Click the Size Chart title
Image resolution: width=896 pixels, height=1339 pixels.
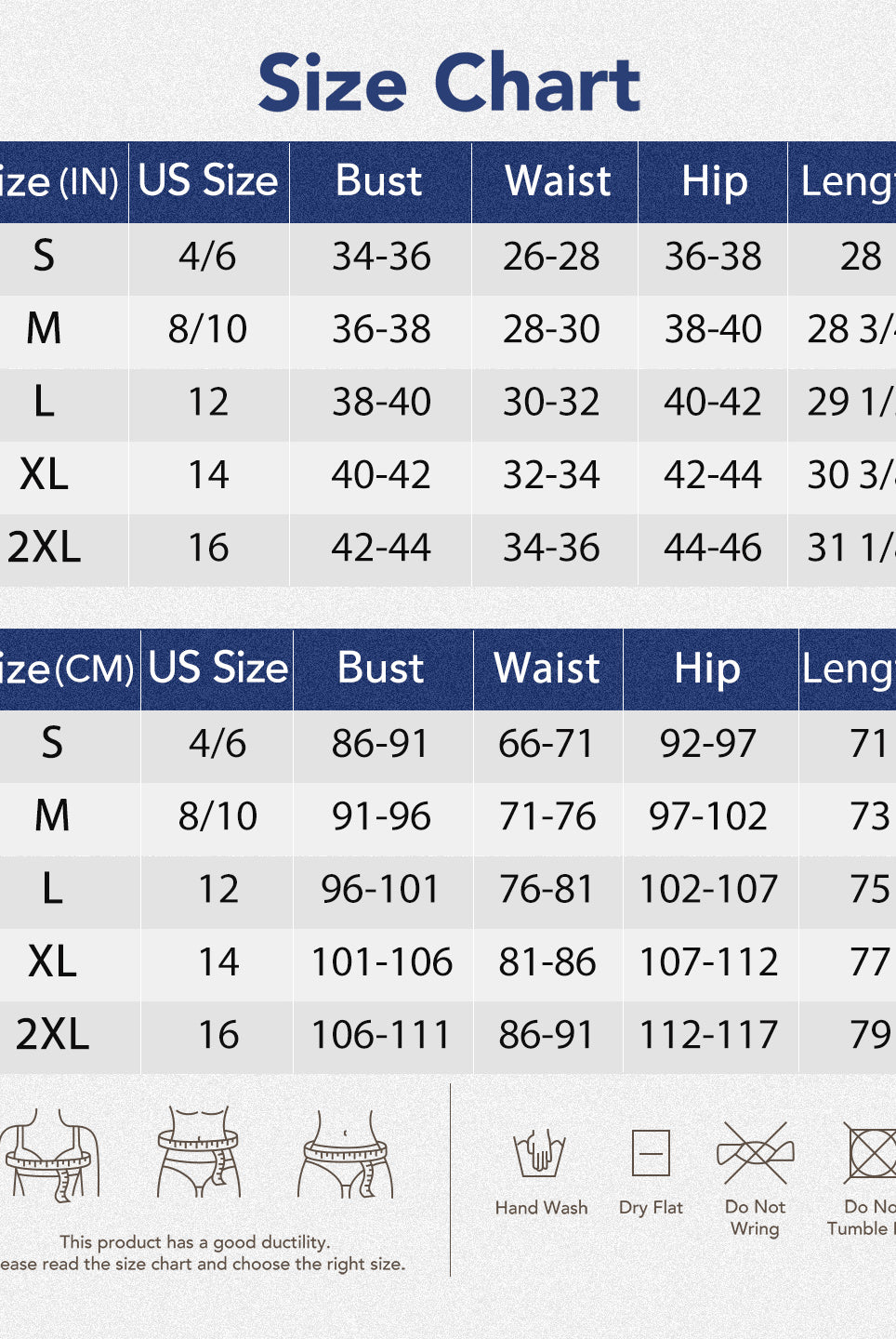449,83
